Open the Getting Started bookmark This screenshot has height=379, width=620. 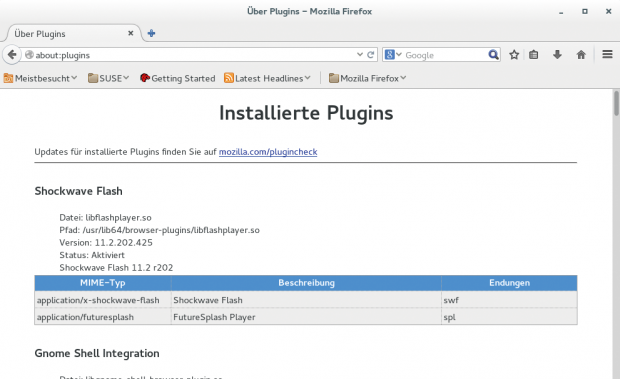178,78
